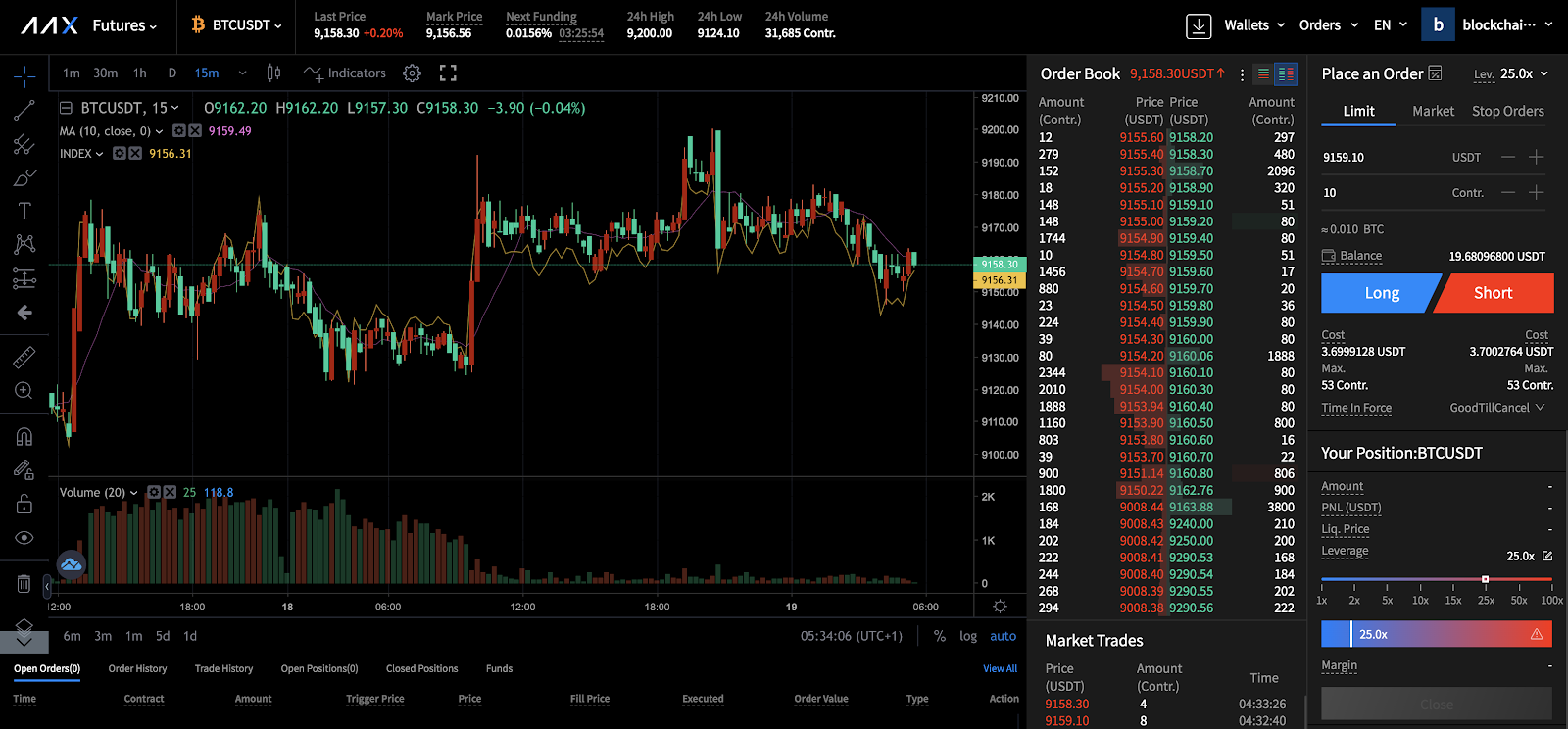
Task: Open the Funds tab
Action: click(x=499, y=669)
